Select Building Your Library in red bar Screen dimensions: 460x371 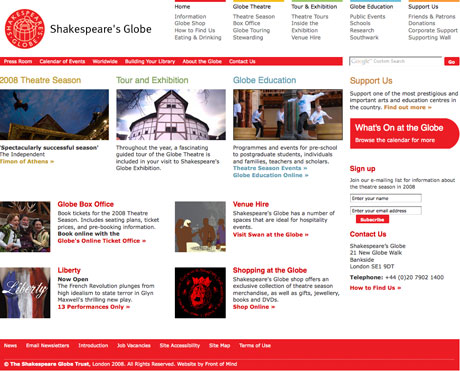150,61
